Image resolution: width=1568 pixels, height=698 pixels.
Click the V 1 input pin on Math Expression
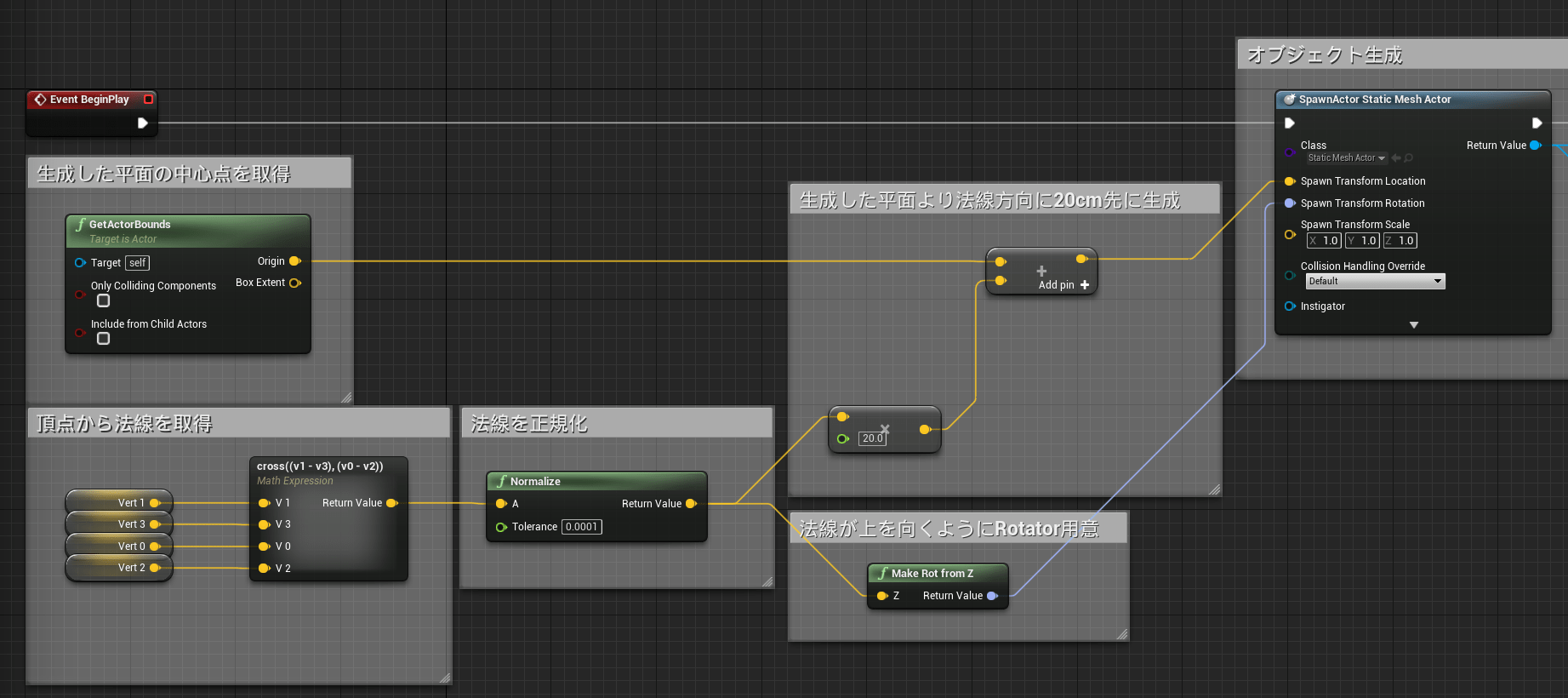coord(265,503)
